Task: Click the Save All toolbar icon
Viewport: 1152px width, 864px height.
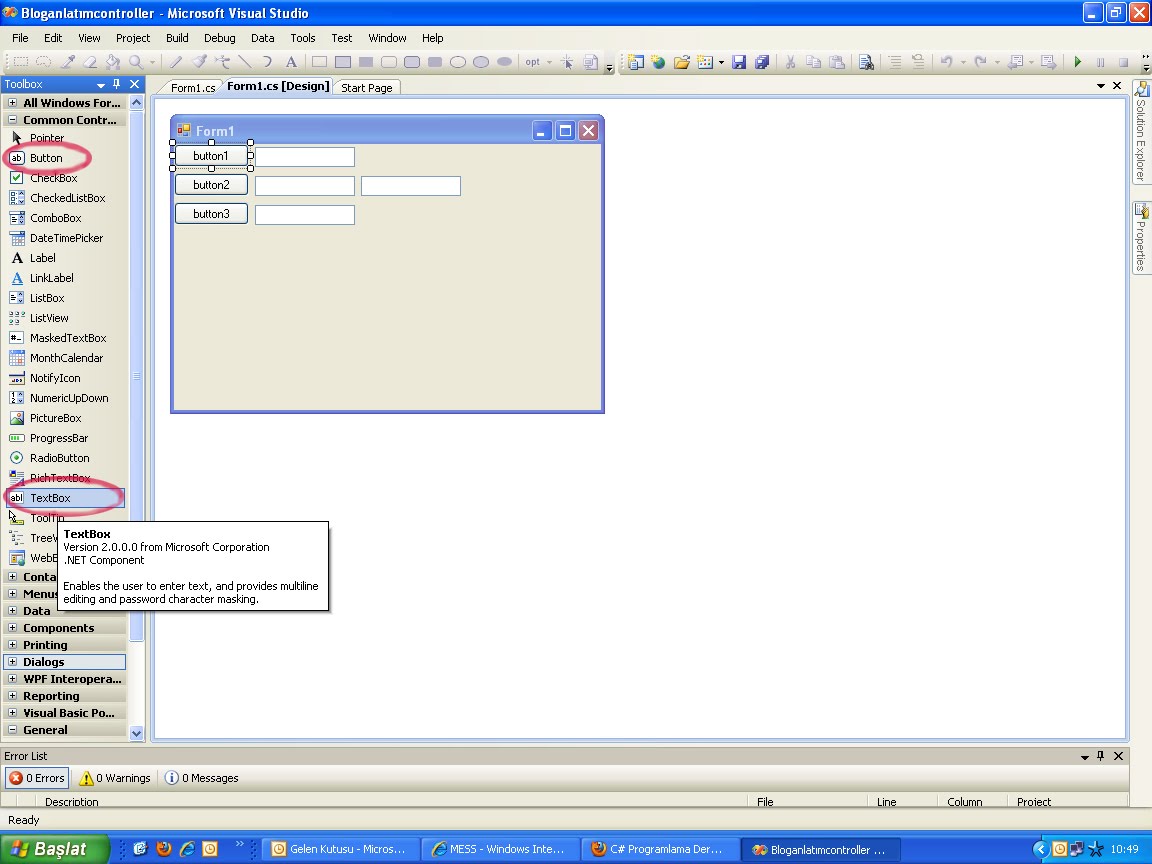Action: (x=761, y=62)
